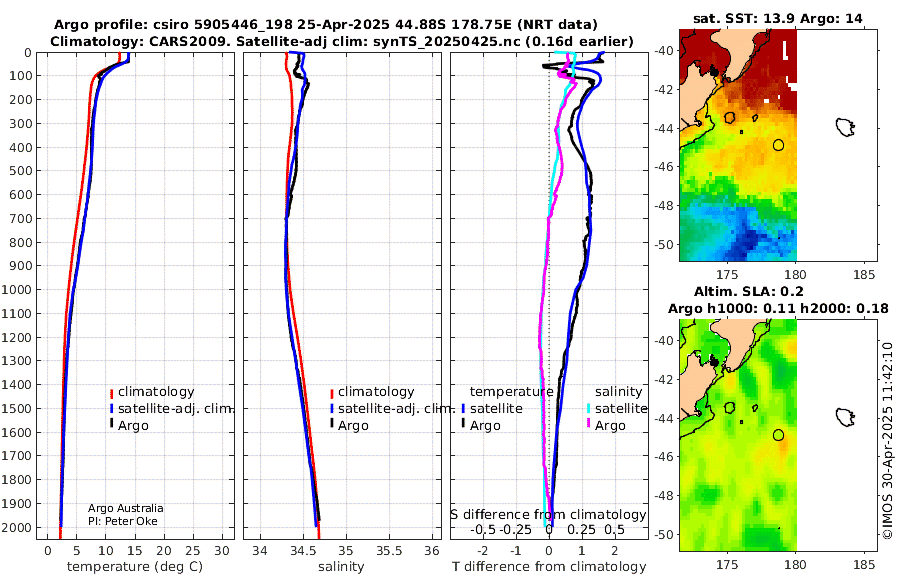Image resolution: width=900 pixels, height=580 pixels.
Task: Click the magenta salinity Argo legend marker
Action: [x=588, y=424]
